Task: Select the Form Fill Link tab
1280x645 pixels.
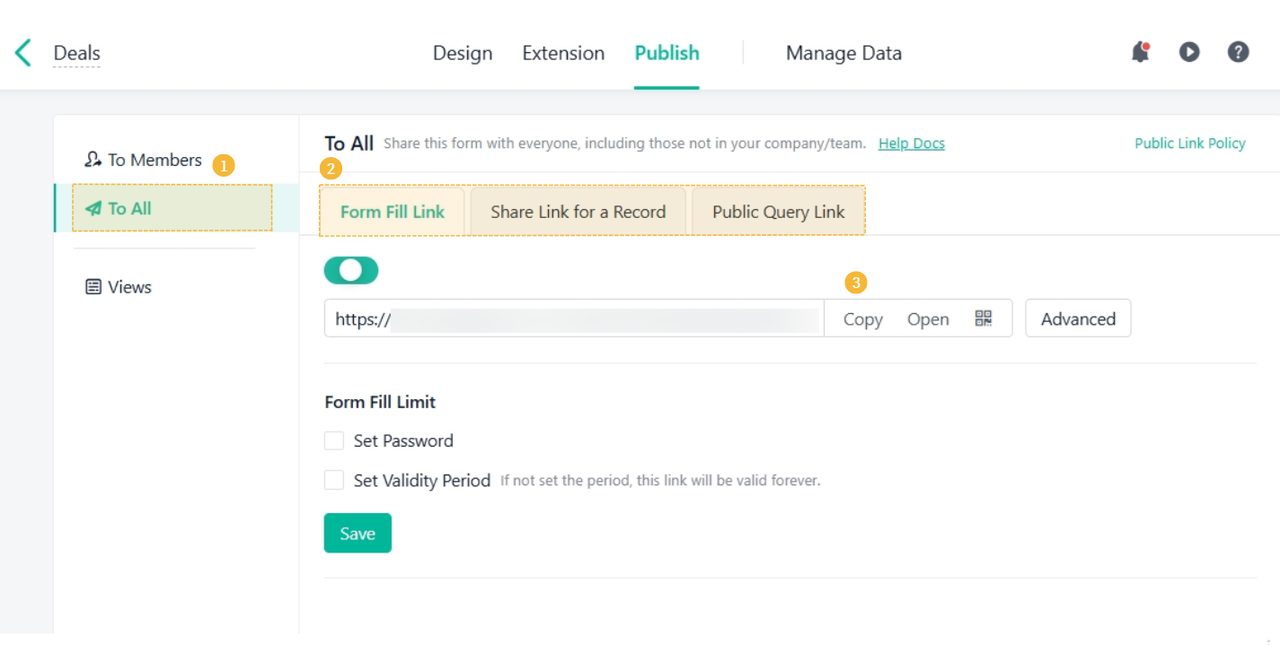Action: coord(392,211)
